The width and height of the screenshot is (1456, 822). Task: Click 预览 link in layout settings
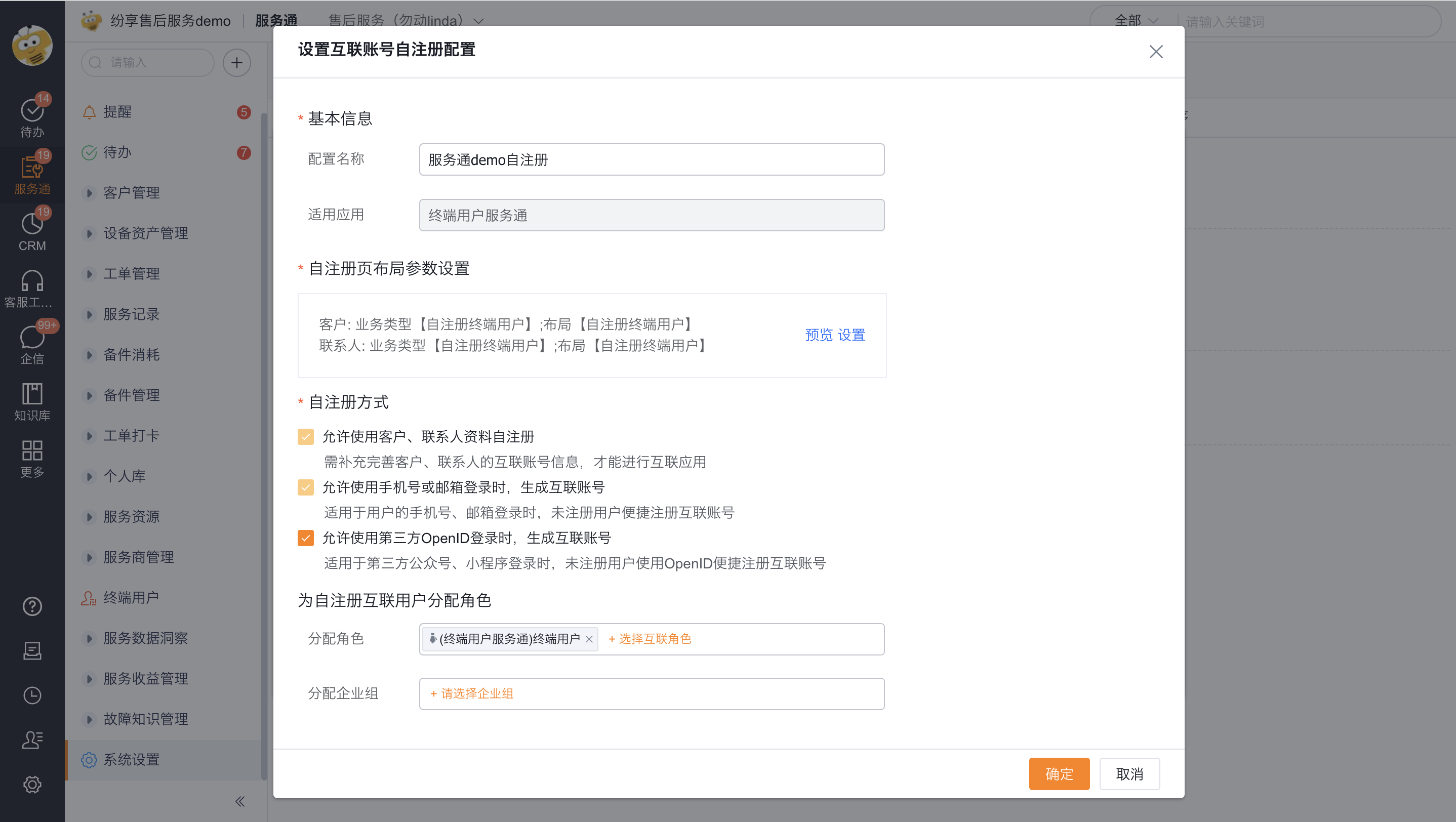tap(819, 335)
